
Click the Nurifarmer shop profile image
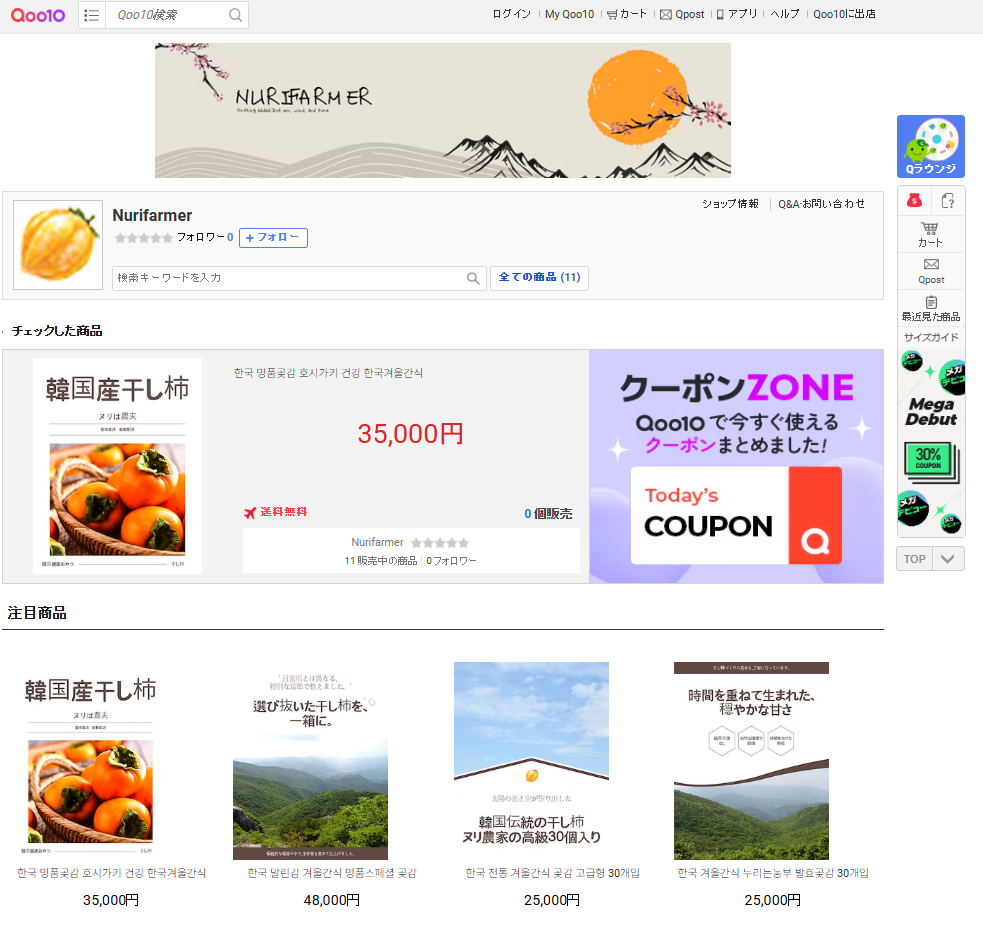pyautogui.click(x=58, y=245)
